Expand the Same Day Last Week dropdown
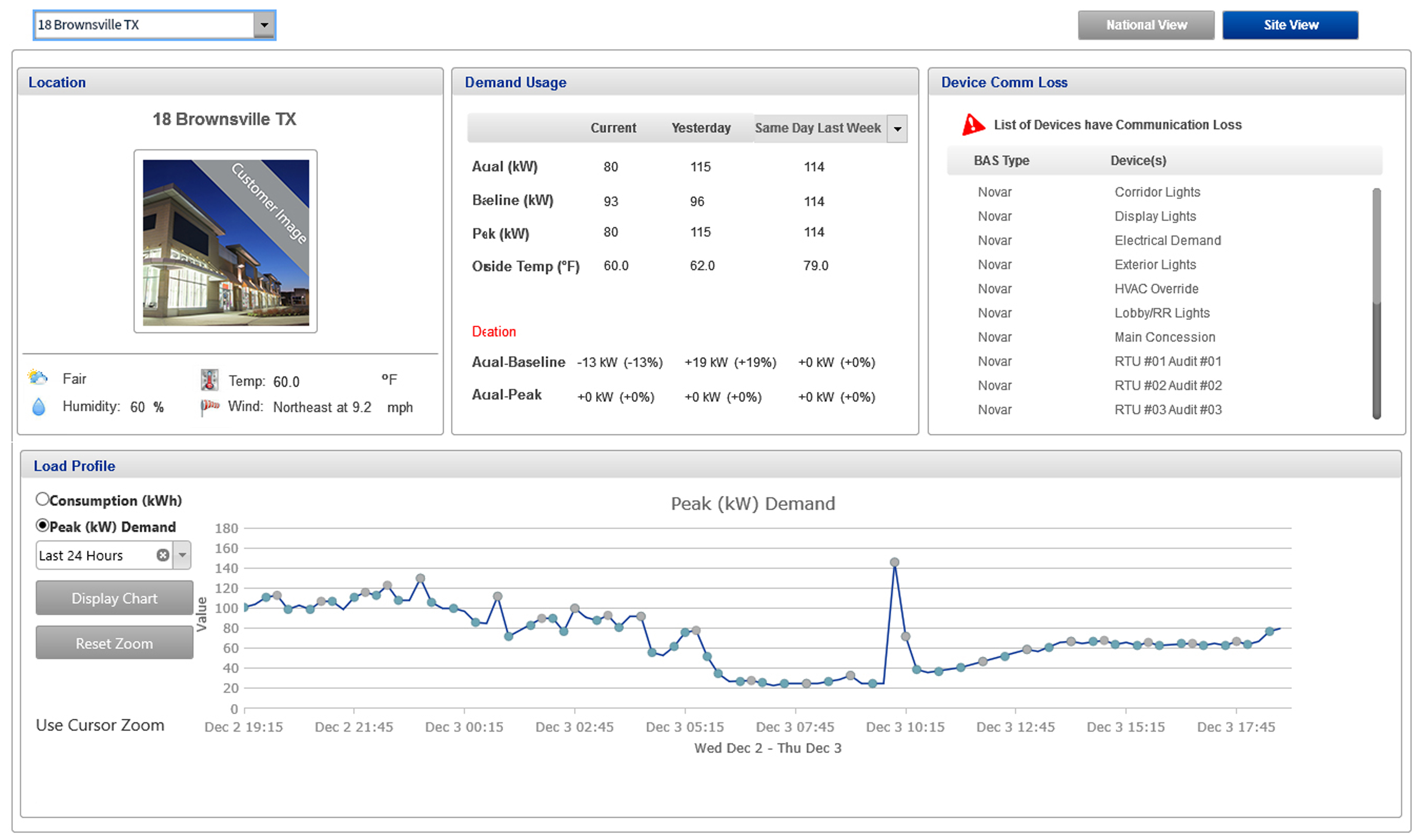1420x840 pixels. (x=898, y=129)
